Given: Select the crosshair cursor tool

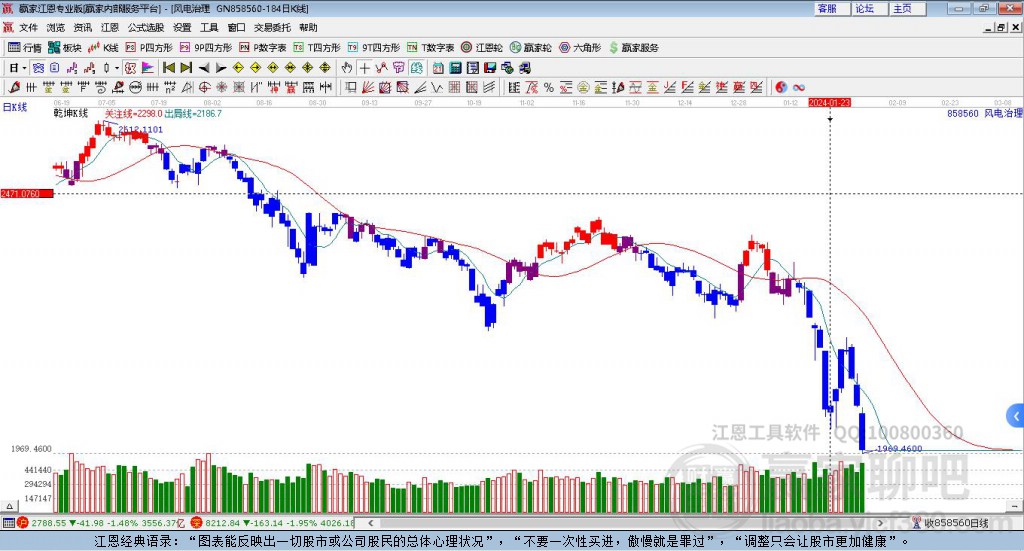Looking at the screenshot, I should click(x=364, y=68).
